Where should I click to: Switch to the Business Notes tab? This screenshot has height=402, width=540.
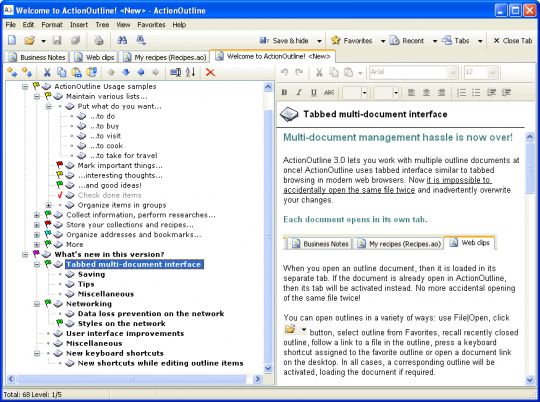[37, 57]
